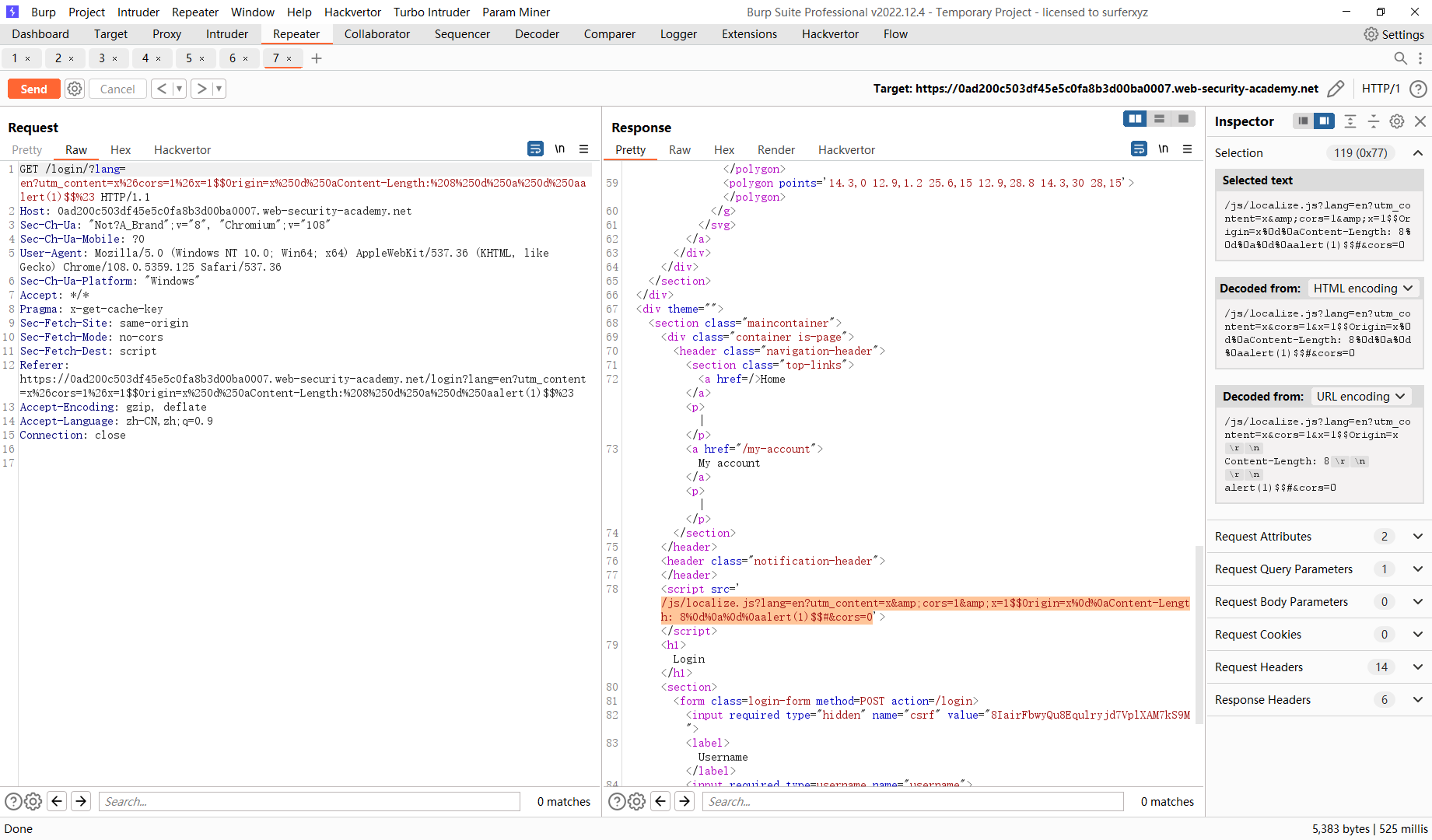
Task: Open Request search help icon
Action: (13, 802)
